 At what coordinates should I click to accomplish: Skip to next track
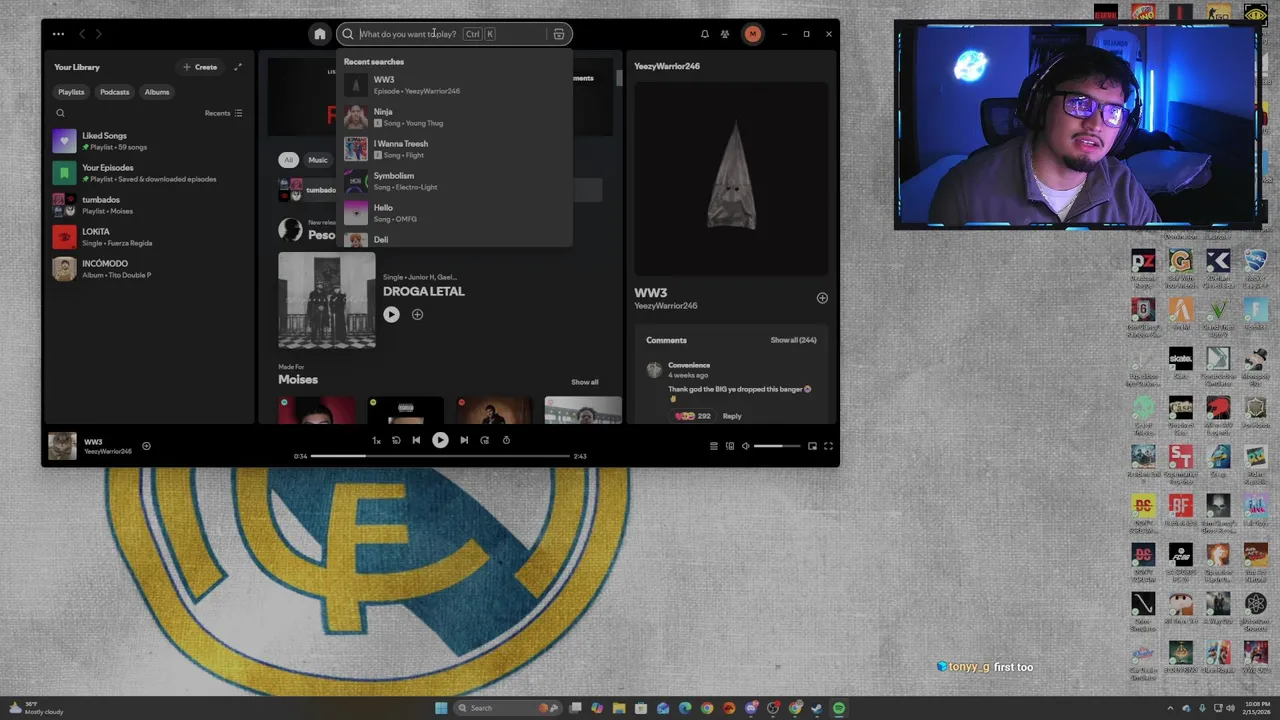[464, 440]
